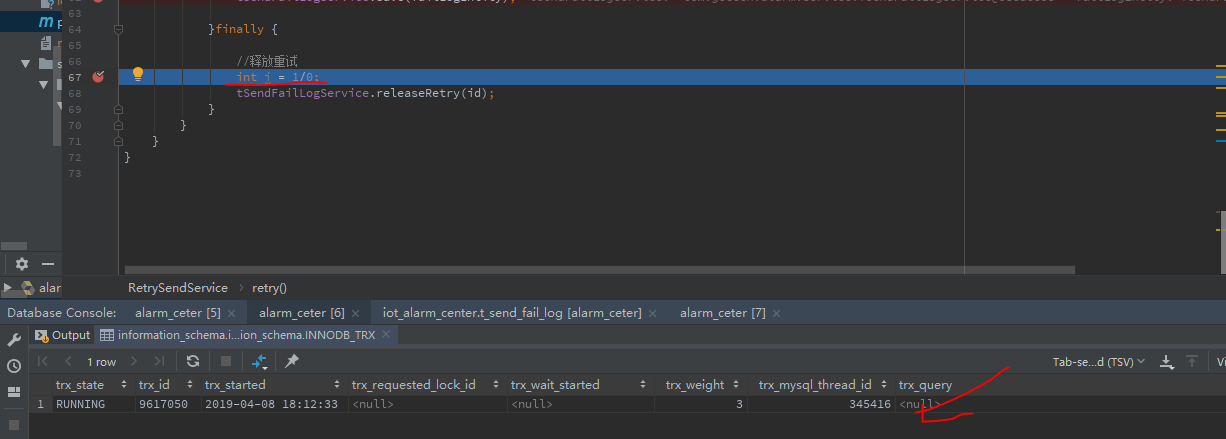Close the alarm_ceter [5] tab
The height and width of the screenshot is (439, 1226).
pos(233,313)
